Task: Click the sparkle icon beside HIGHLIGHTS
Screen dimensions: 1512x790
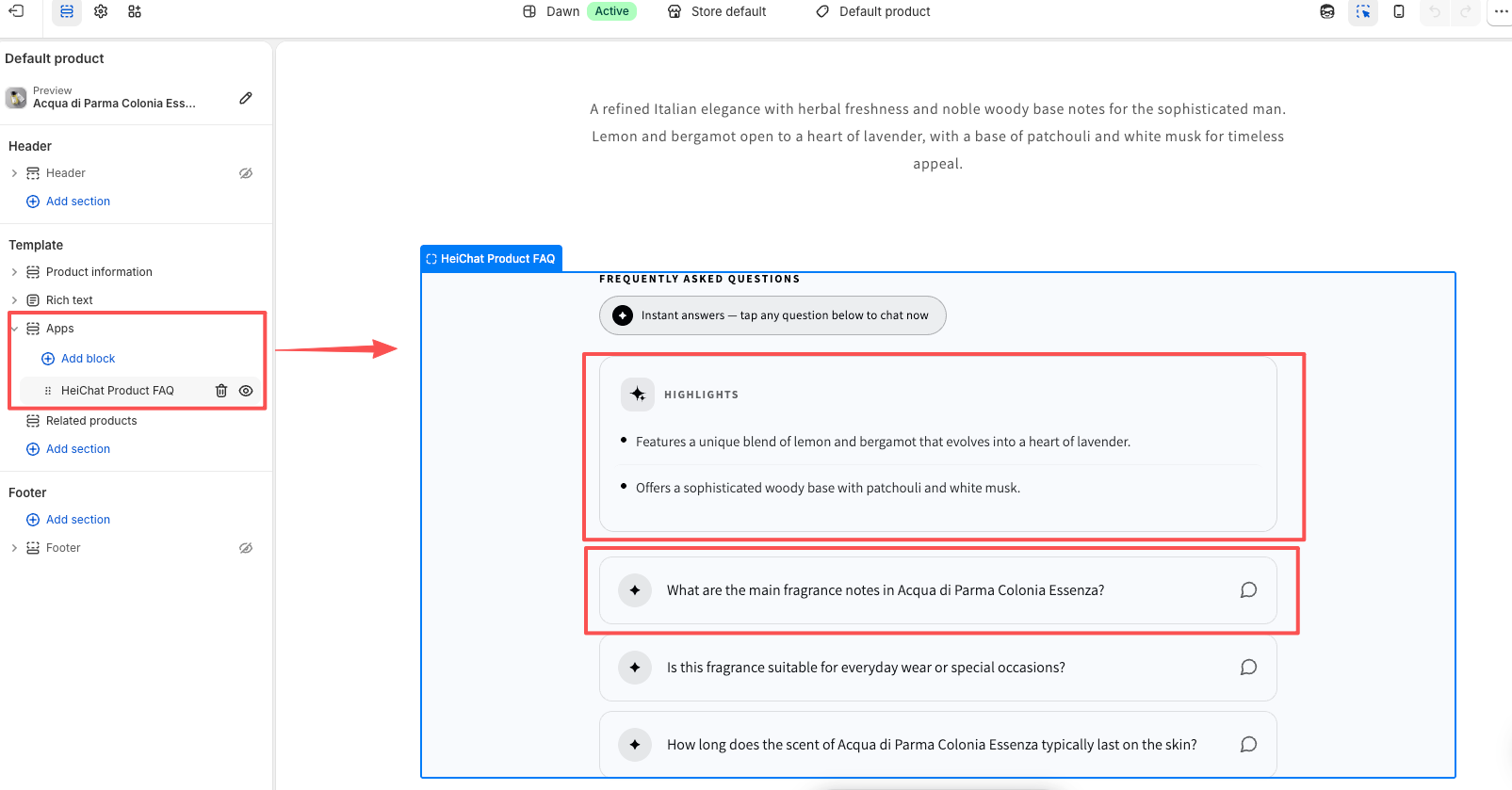Action: click(638, 395)
